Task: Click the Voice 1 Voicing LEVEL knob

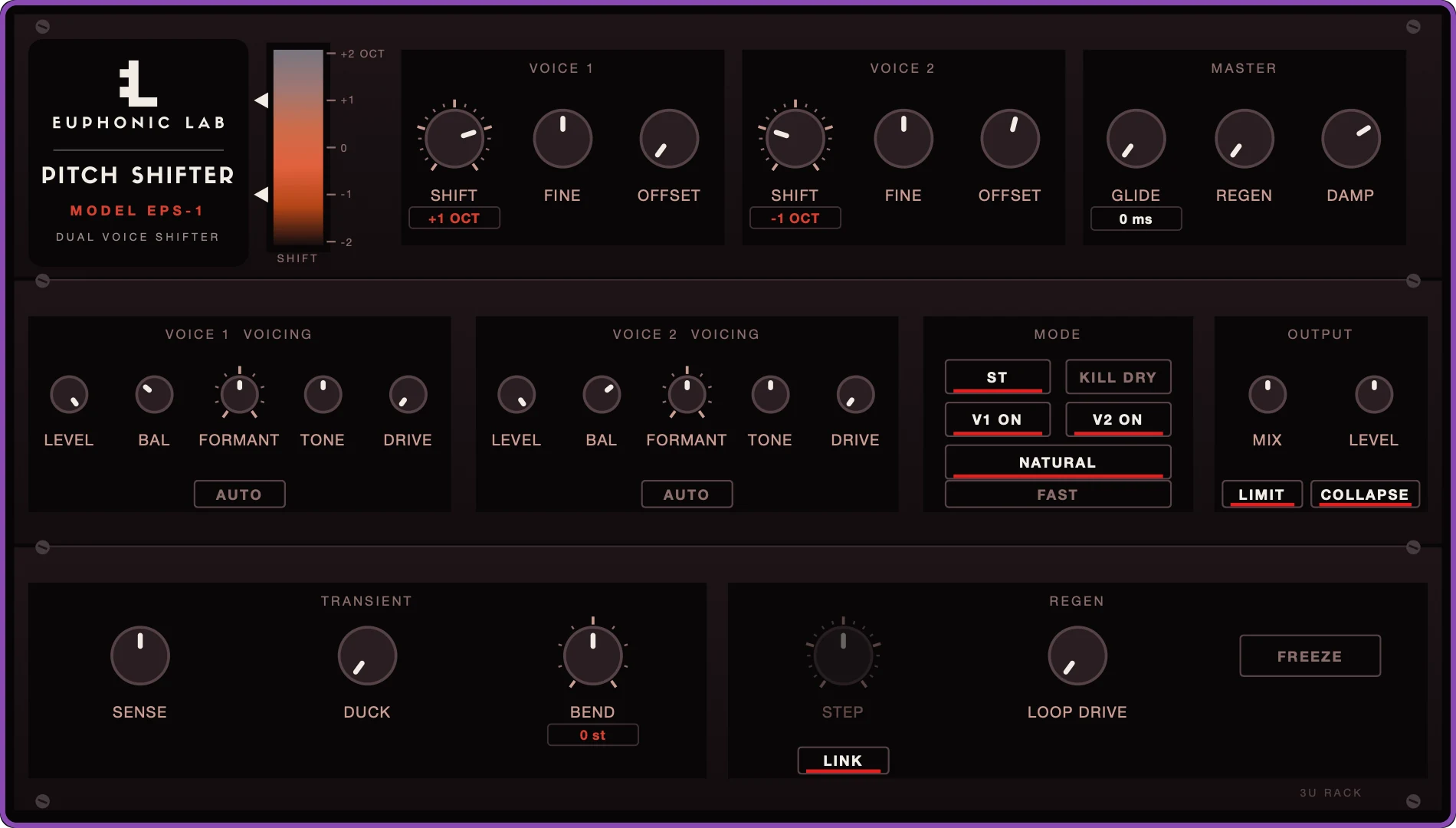Action: click(69, 395)
